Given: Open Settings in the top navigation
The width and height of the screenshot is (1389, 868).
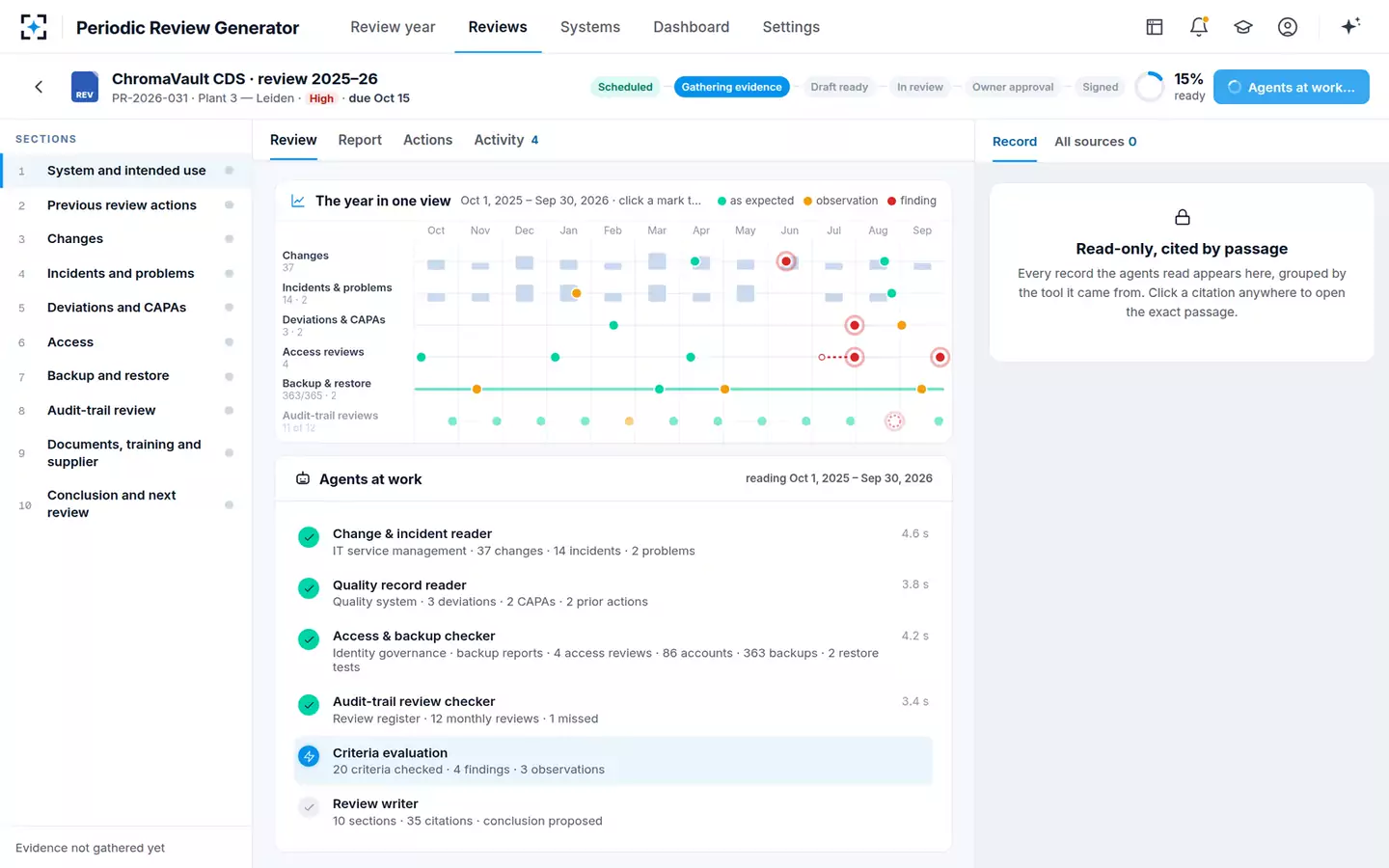Looking at the screenshot, I should [791, 27].
